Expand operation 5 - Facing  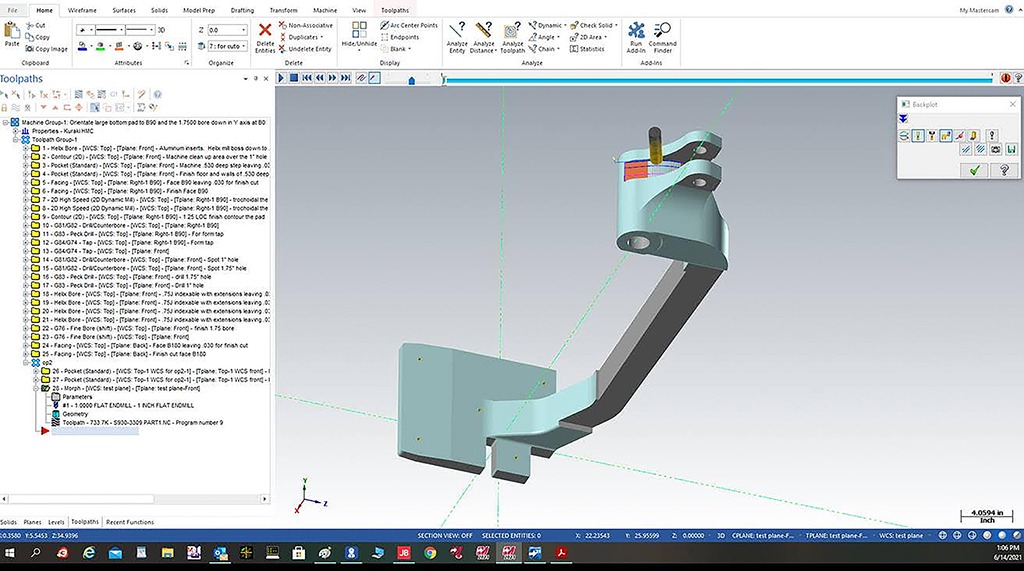(x=26, y=182)
